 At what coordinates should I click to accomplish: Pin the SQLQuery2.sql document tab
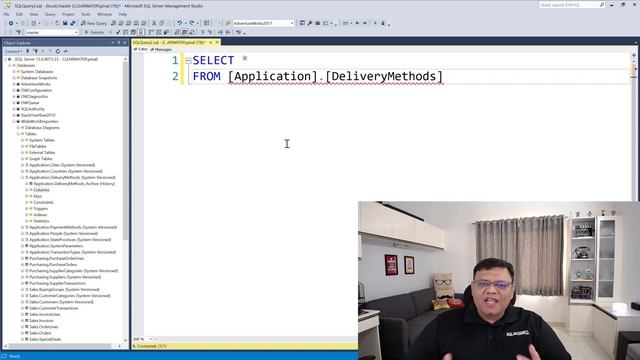click(x=211, y=42)
